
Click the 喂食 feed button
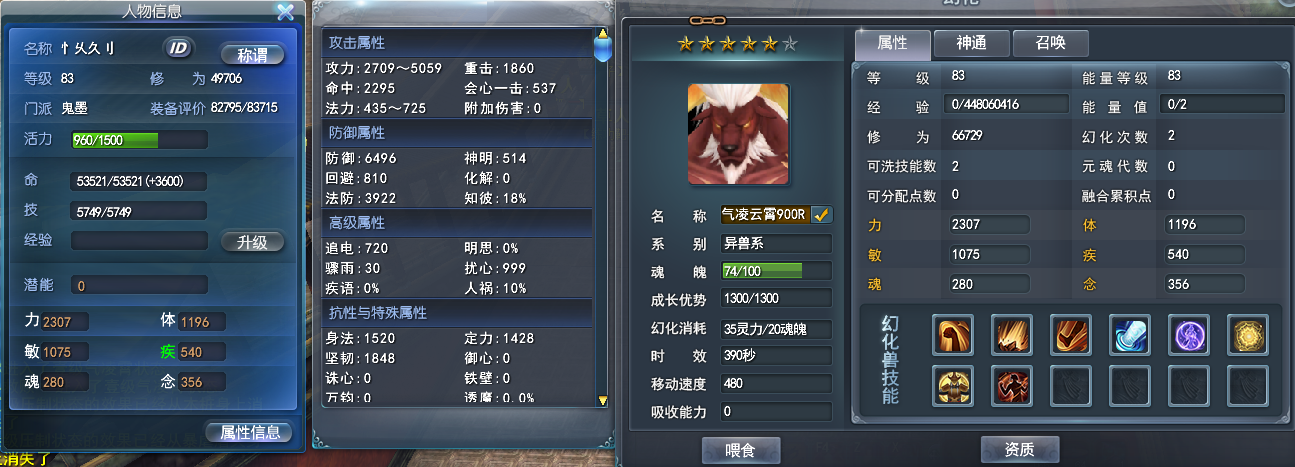tap(741, 450)
